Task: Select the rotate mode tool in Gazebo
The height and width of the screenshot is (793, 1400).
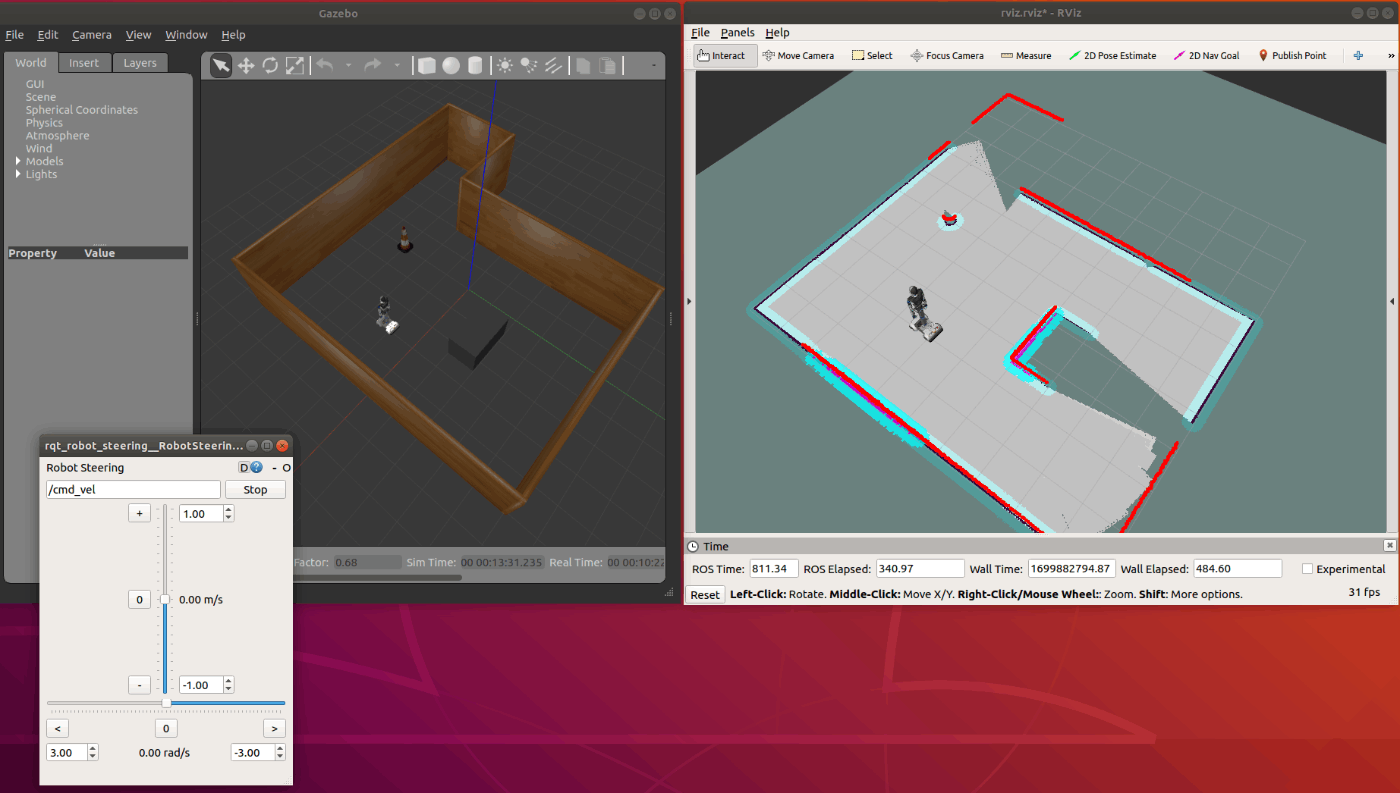Action: (270, 65)
